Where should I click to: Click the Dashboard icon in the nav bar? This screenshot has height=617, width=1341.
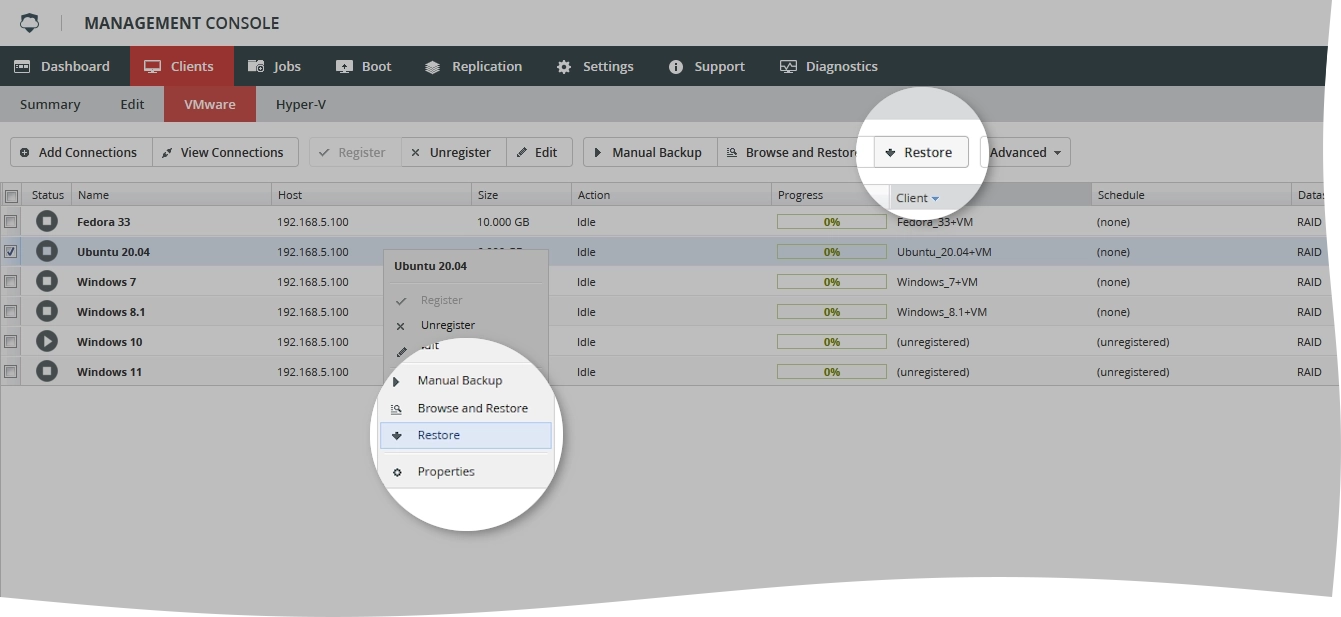[22, 66]
